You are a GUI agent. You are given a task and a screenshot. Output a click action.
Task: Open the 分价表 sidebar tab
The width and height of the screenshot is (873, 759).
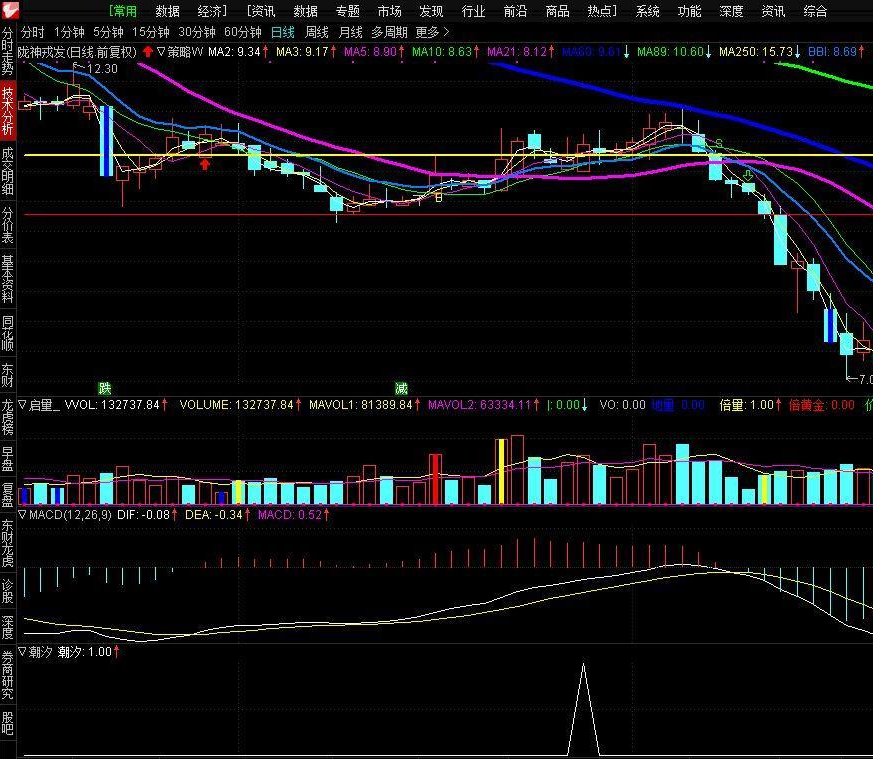(8, 225)
